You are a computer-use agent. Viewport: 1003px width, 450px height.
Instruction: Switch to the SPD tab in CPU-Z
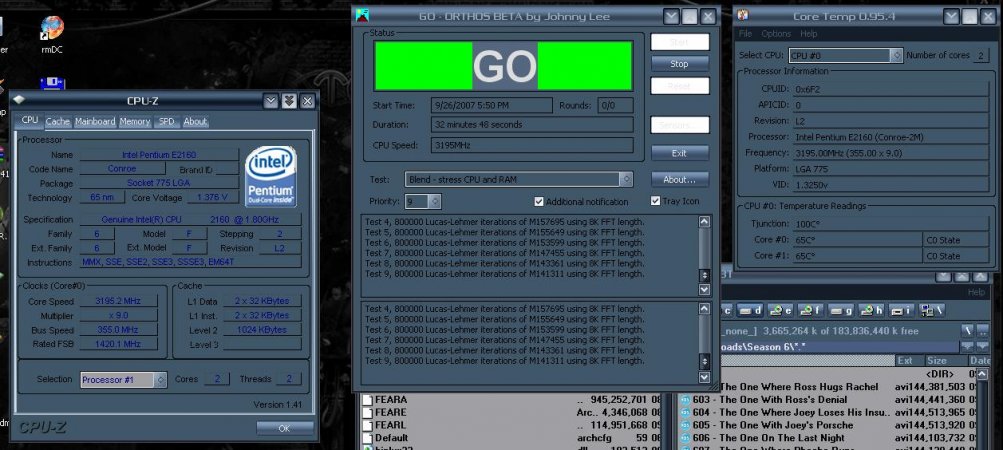pyautogui.click(x=166, y=122)
